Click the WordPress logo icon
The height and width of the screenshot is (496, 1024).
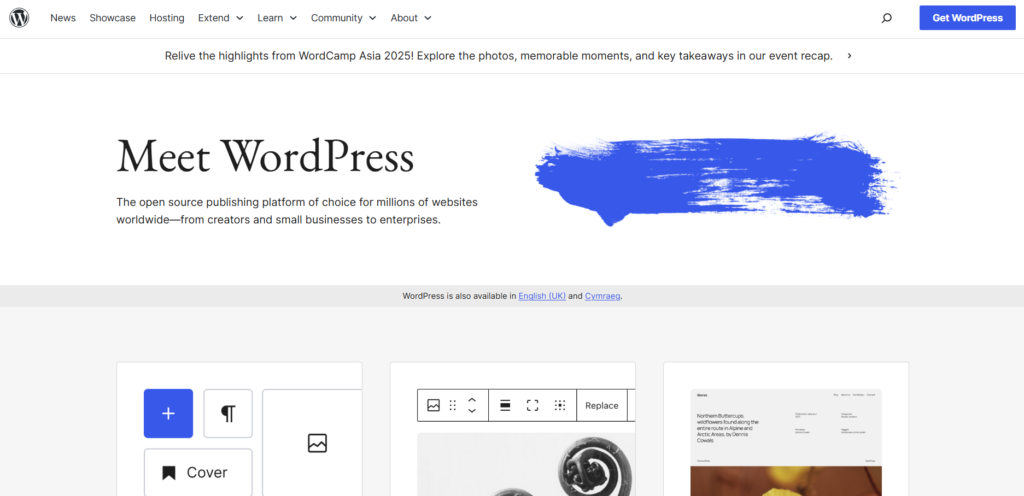tap(19, 18)
